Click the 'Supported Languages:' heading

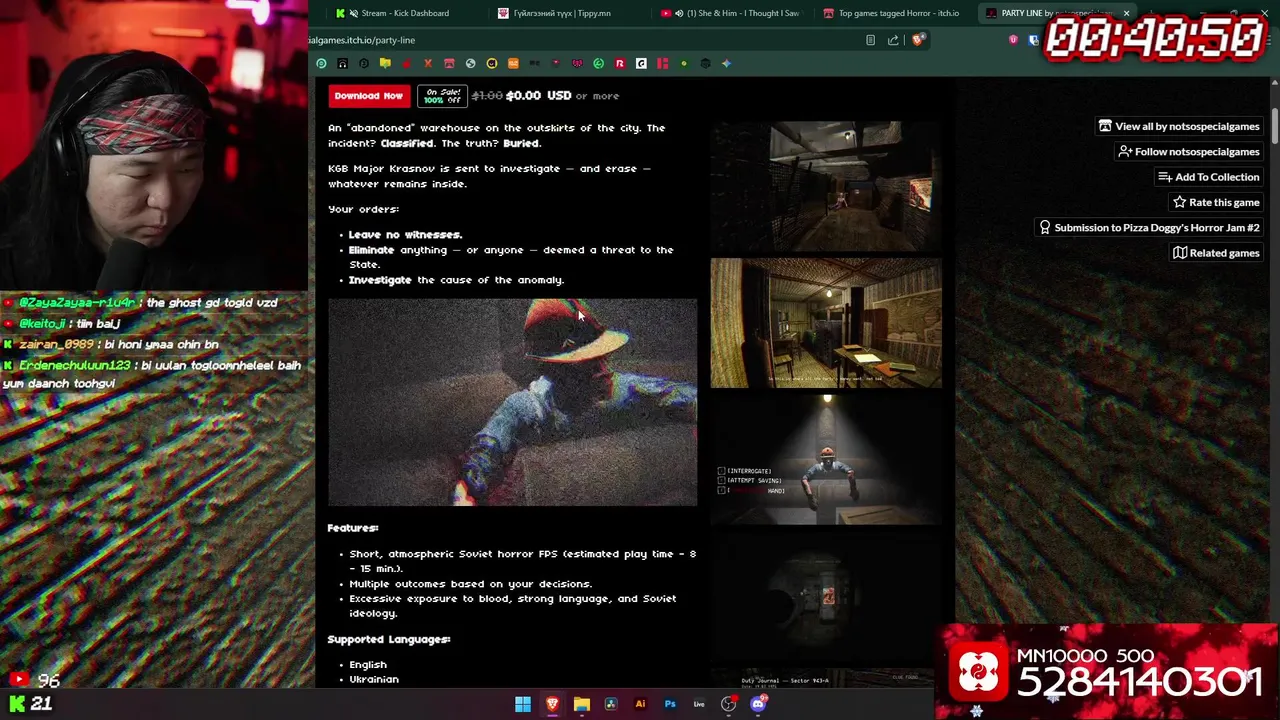[389, 639]
